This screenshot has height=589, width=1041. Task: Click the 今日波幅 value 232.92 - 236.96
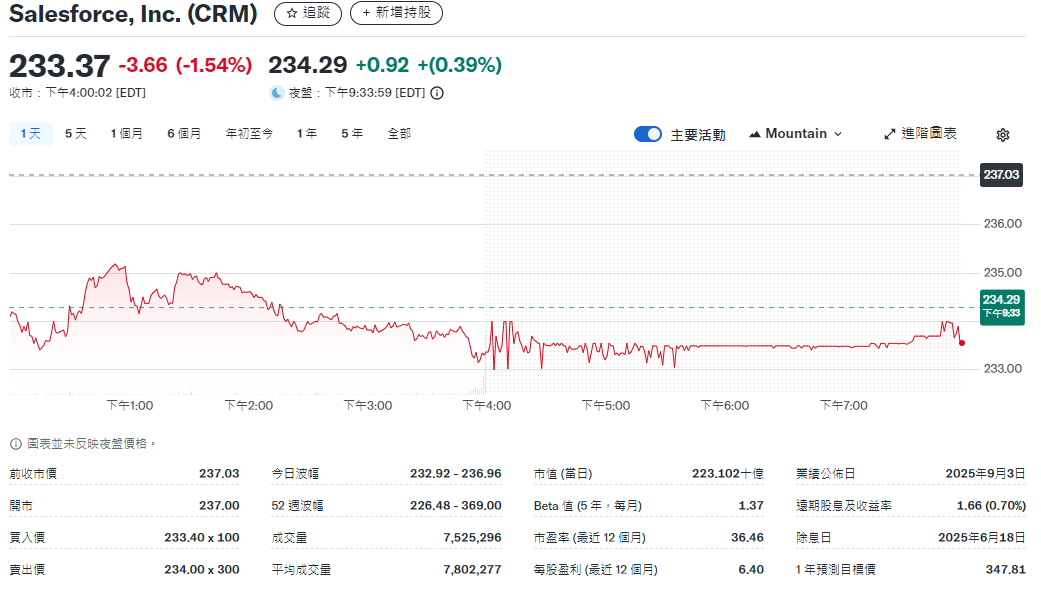(x=455, y=473)
